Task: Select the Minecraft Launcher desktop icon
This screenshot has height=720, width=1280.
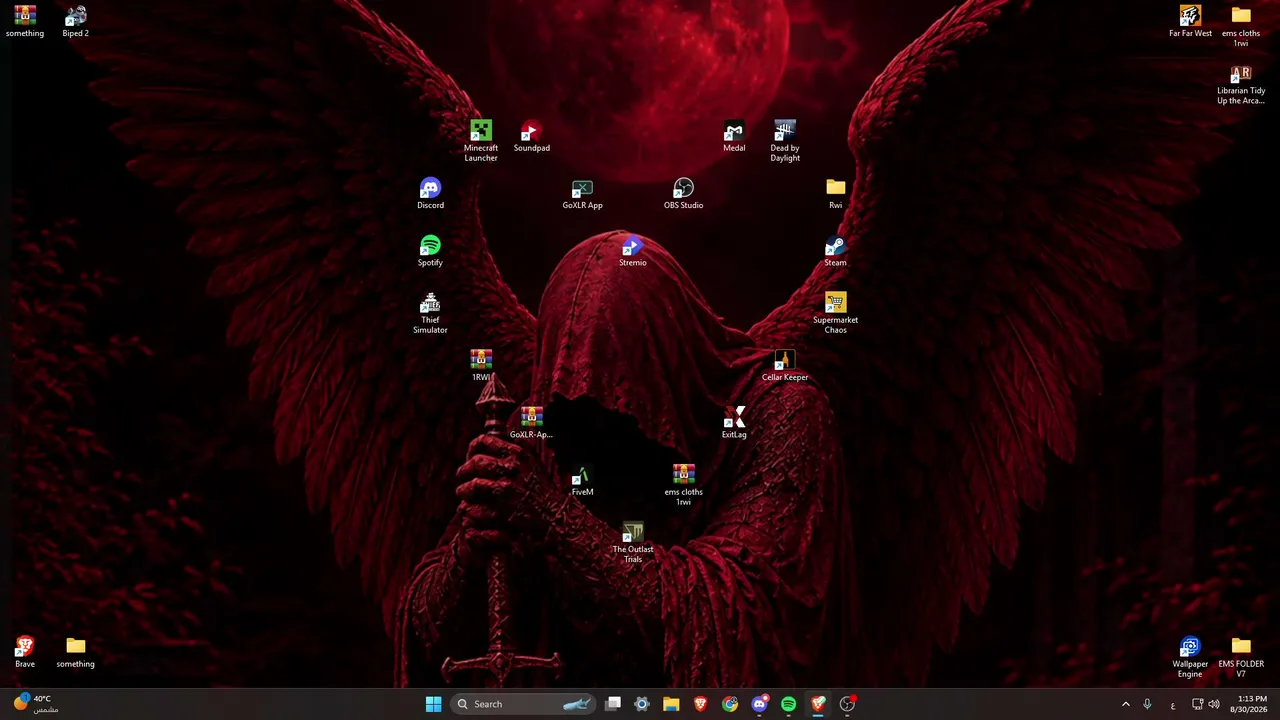Action: (481, 141)
